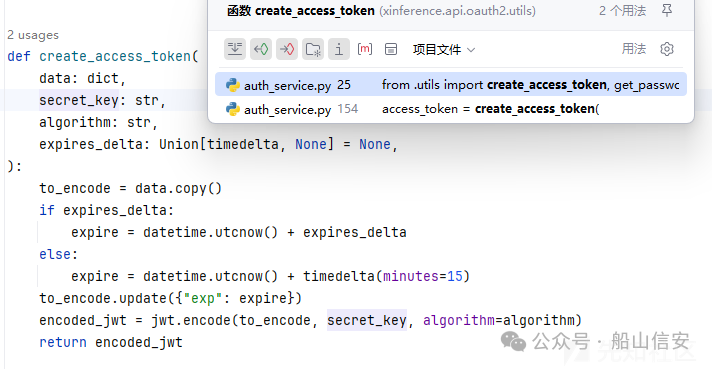Click the function name in 'def create_access_token('
The width and height of the screenshot is (712, 369).
click(115, 56)
